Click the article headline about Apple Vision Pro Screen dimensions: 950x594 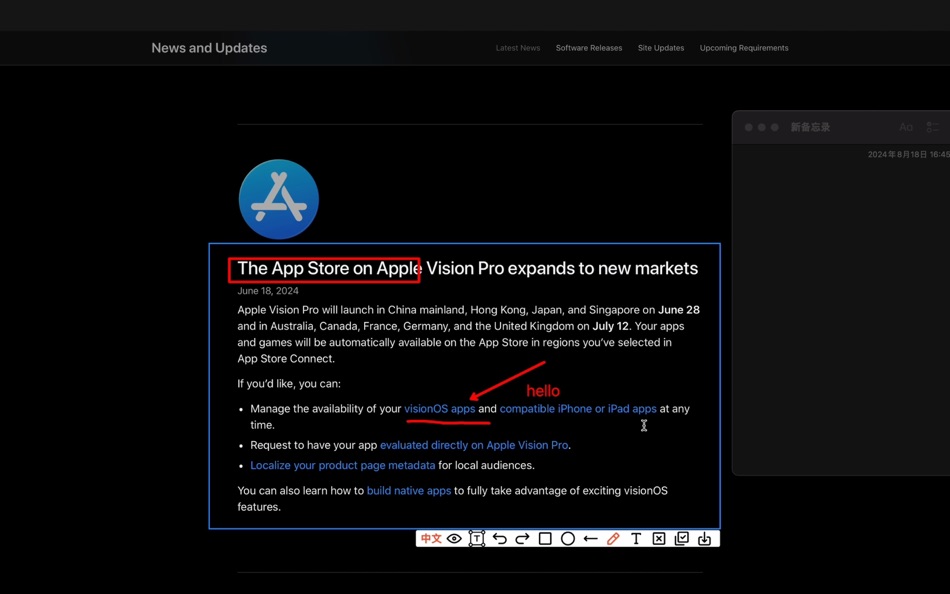(x=467, y=268)
